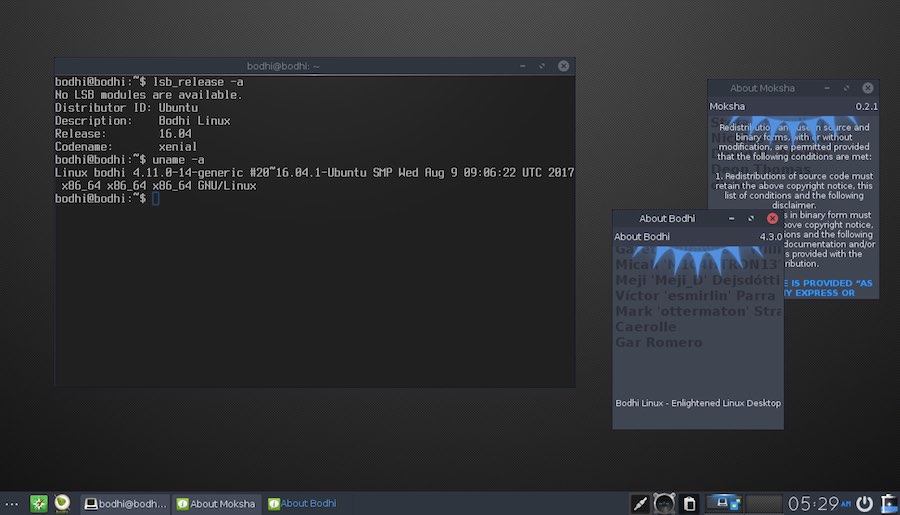Click 'Mark ottermaton' credit line

pos(699,311)
